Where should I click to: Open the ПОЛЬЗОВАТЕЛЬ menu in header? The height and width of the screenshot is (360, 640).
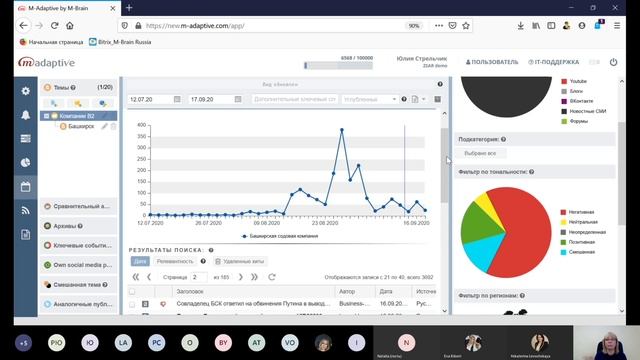pyautogui.click(x=492, y=62)
